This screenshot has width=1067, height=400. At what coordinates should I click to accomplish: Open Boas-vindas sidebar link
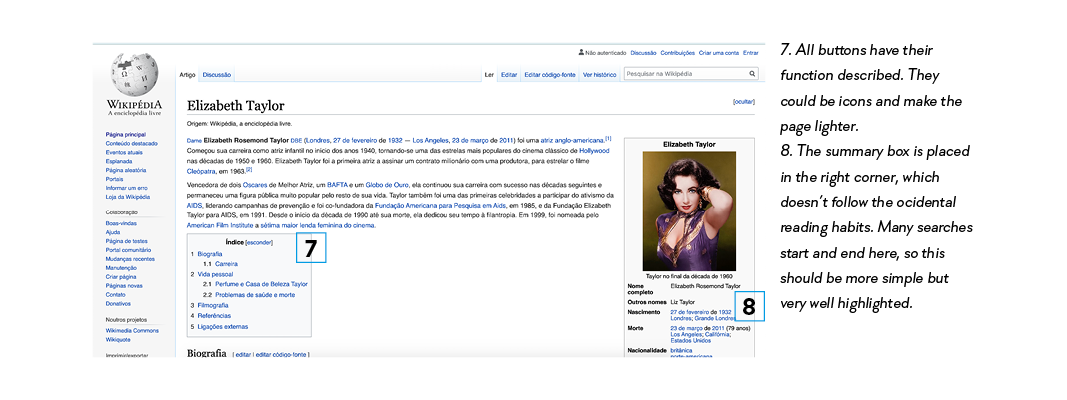coord(121,223)
